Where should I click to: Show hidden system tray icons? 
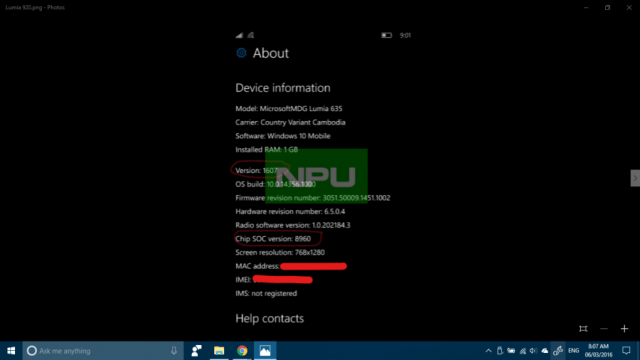(x=488, y=351)
